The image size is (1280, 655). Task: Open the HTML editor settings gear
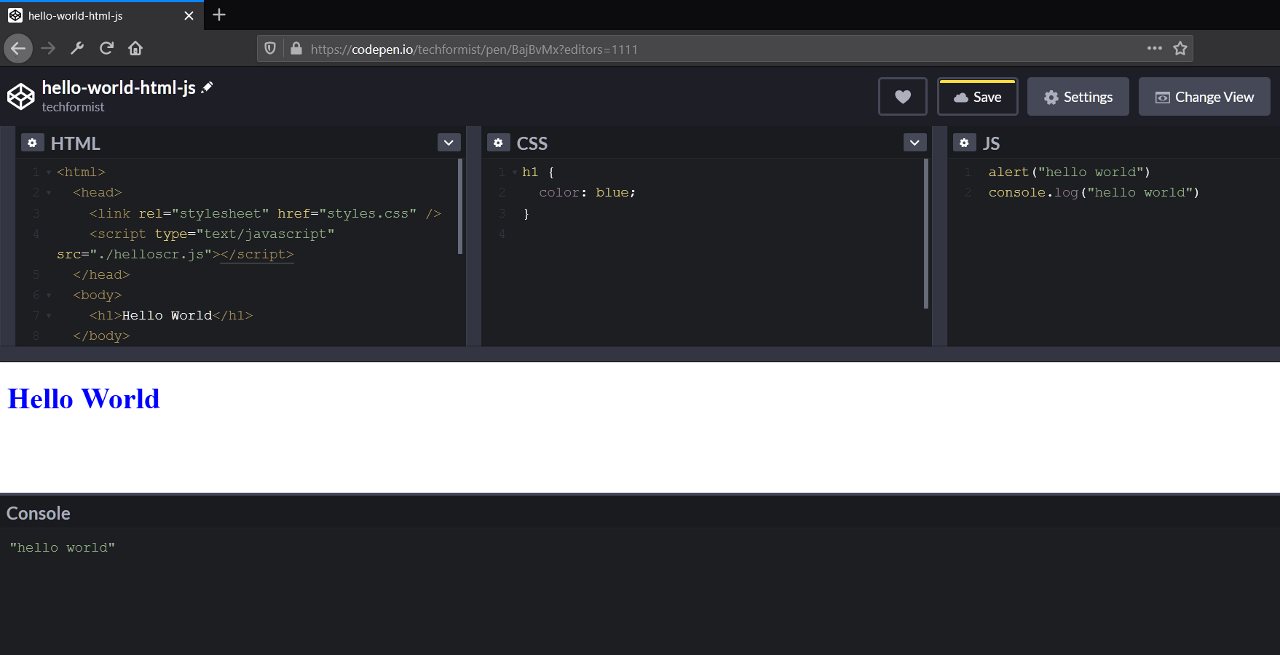click(32, 143)
